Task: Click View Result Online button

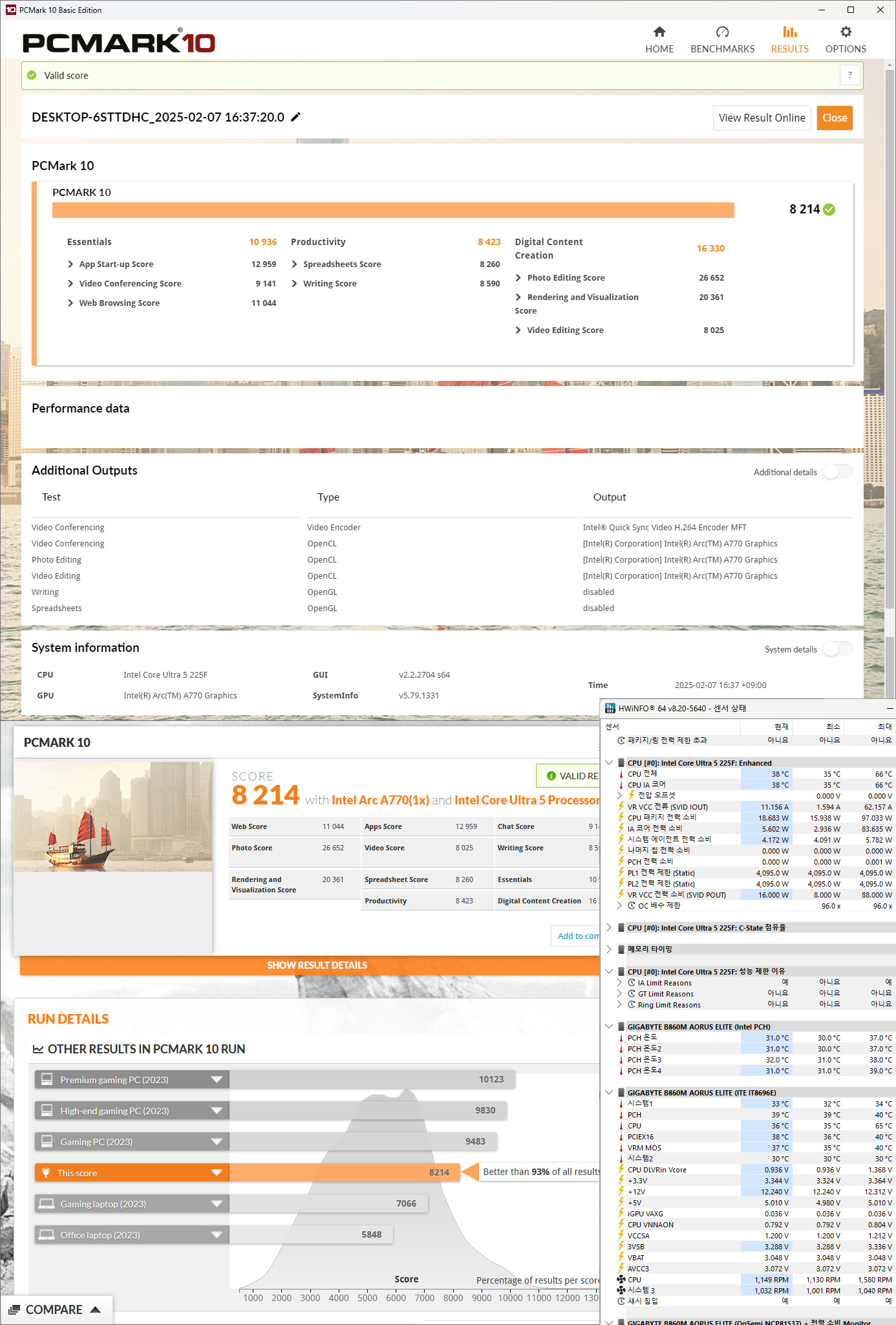Action: [x=762, y=118]
